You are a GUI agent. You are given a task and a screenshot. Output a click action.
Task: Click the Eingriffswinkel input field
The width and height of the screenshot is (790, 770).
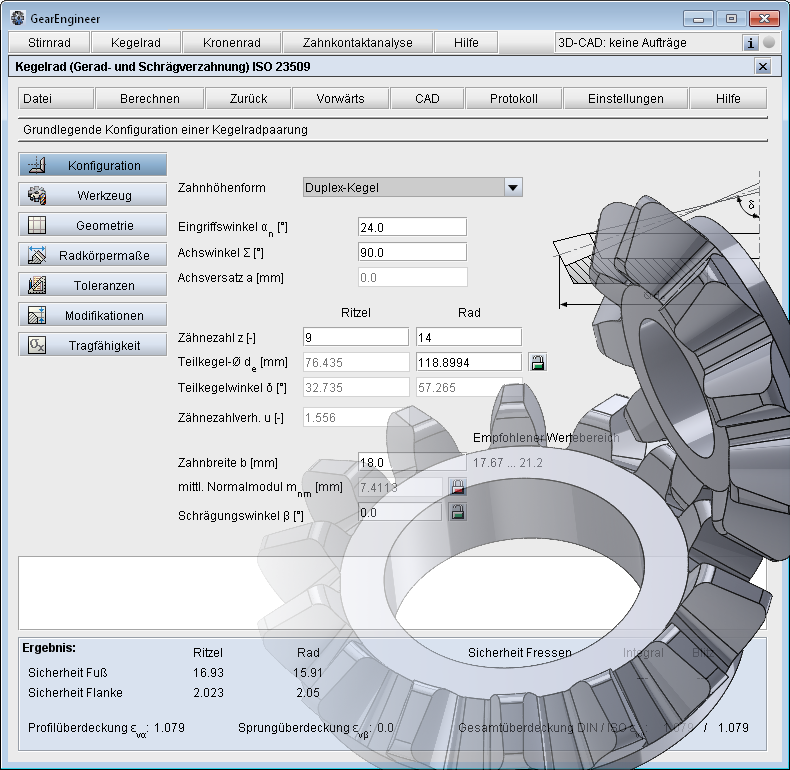coord(412,227)
